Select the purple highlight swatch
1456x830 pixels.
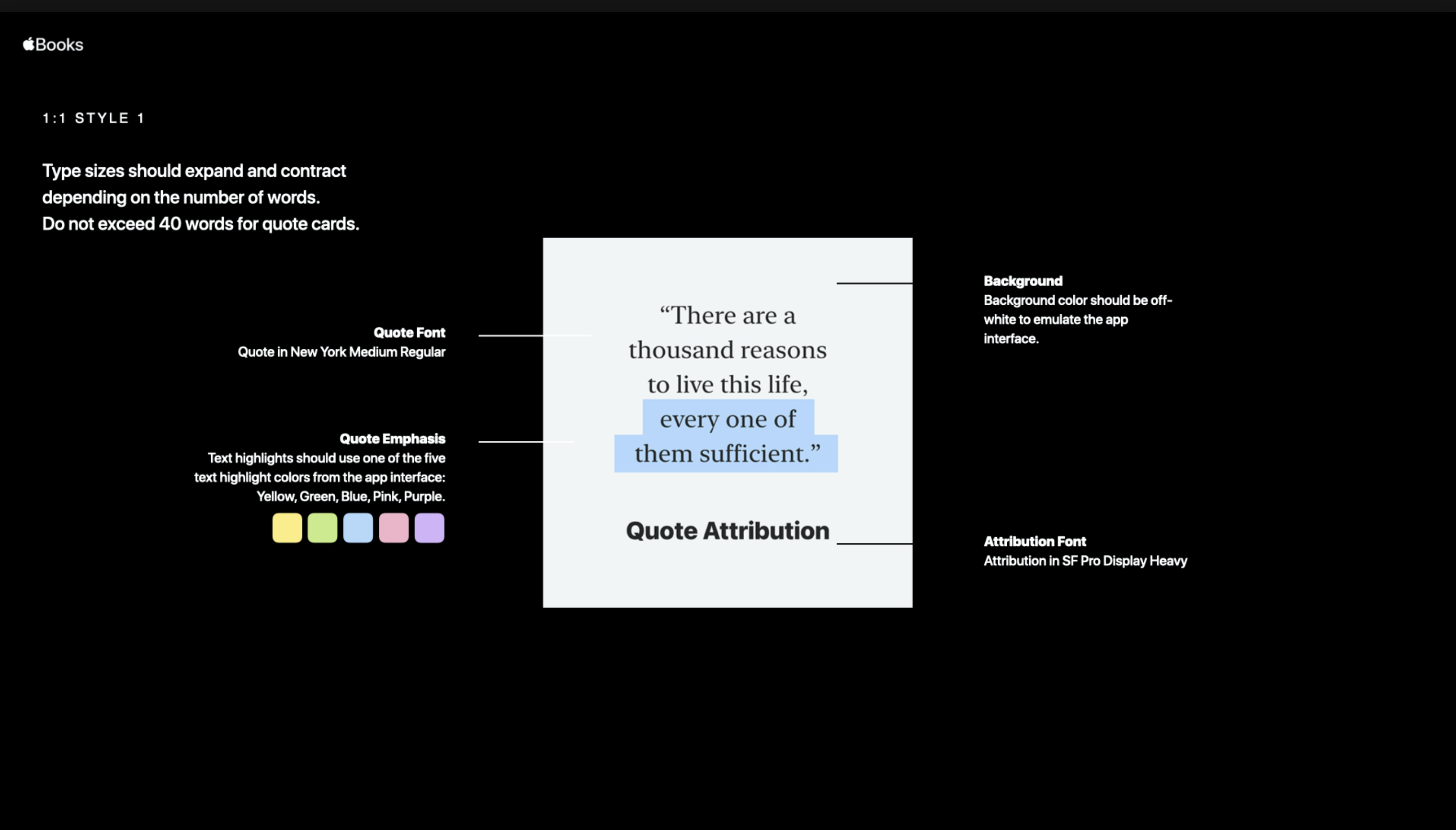(430, 528)
